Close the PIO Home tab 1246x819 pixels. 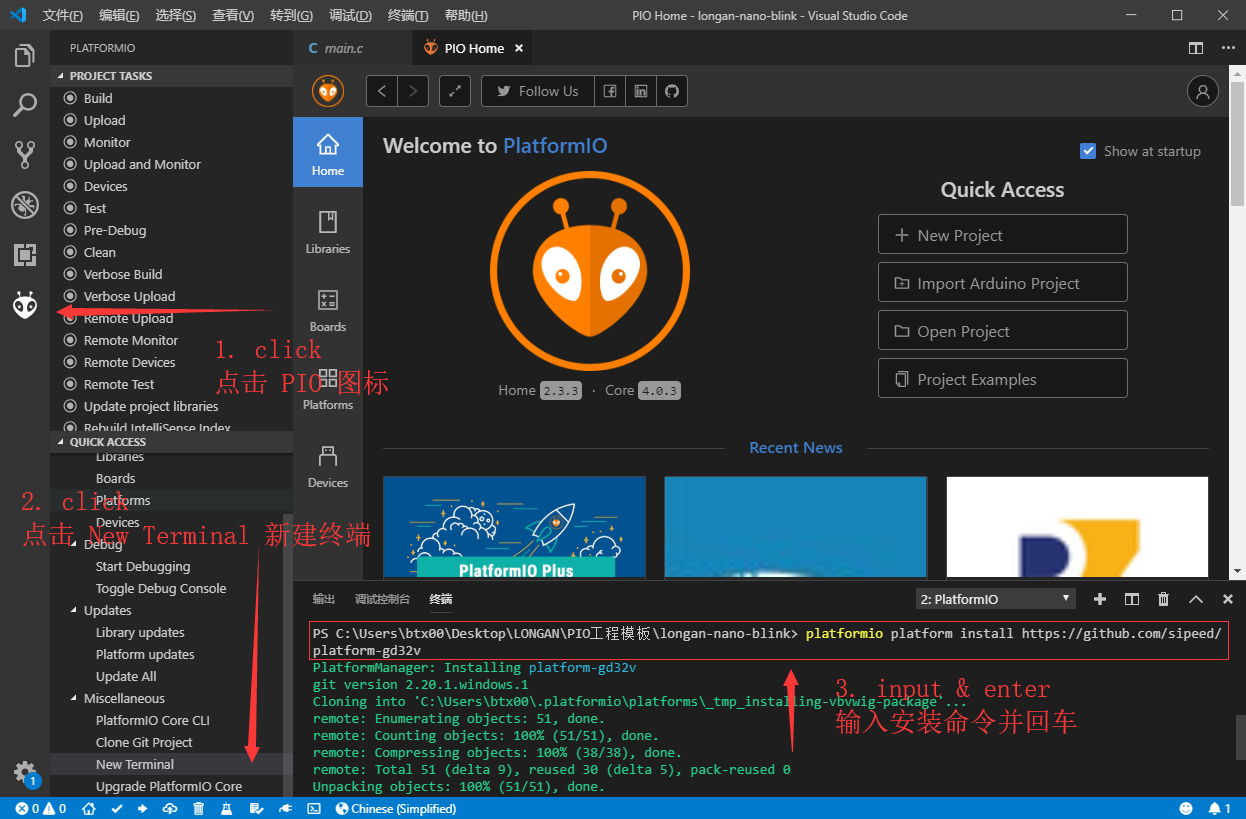[x=518, y=48]
